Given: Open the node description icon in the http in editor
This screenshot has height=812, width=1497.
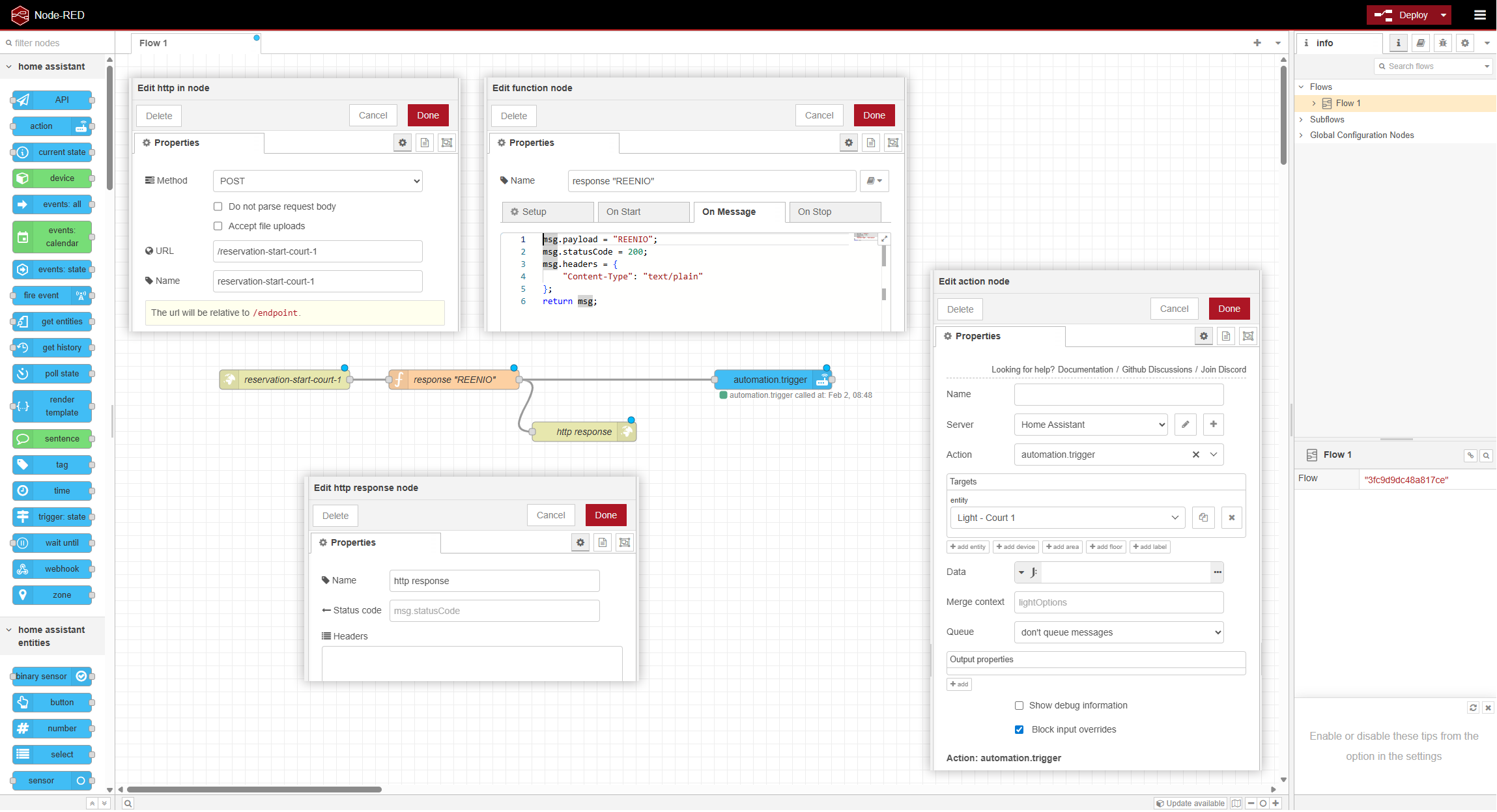Looking at the screenshot, I should tap(425, 143).
